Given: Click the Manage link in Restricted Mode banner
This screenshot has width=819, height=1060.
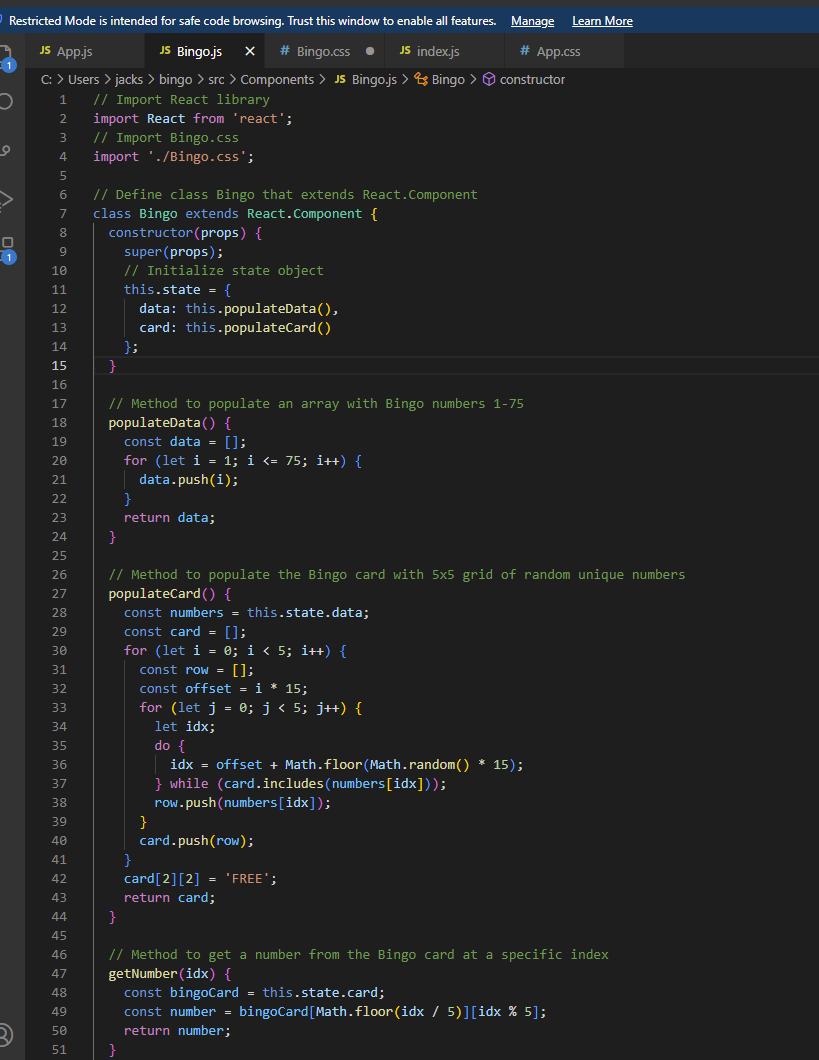Looking at the screenshot, I should pyautogui.click(x=532, y=21).
